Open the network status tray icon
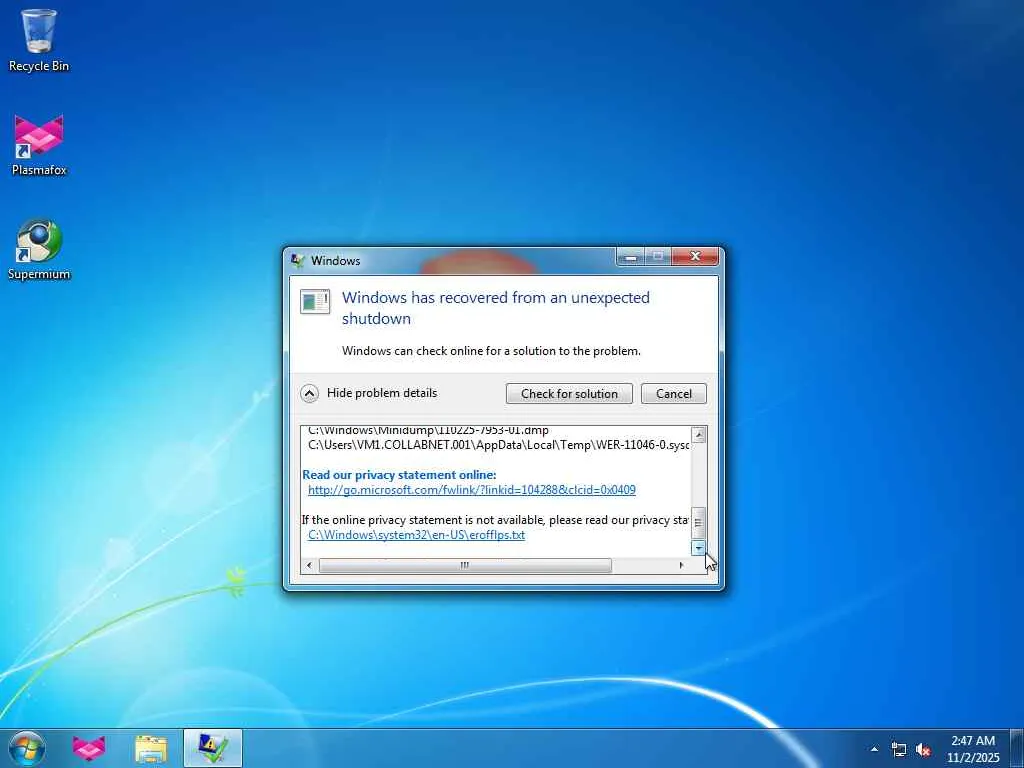The image size is (1024, 768). (x=899, y=750)
